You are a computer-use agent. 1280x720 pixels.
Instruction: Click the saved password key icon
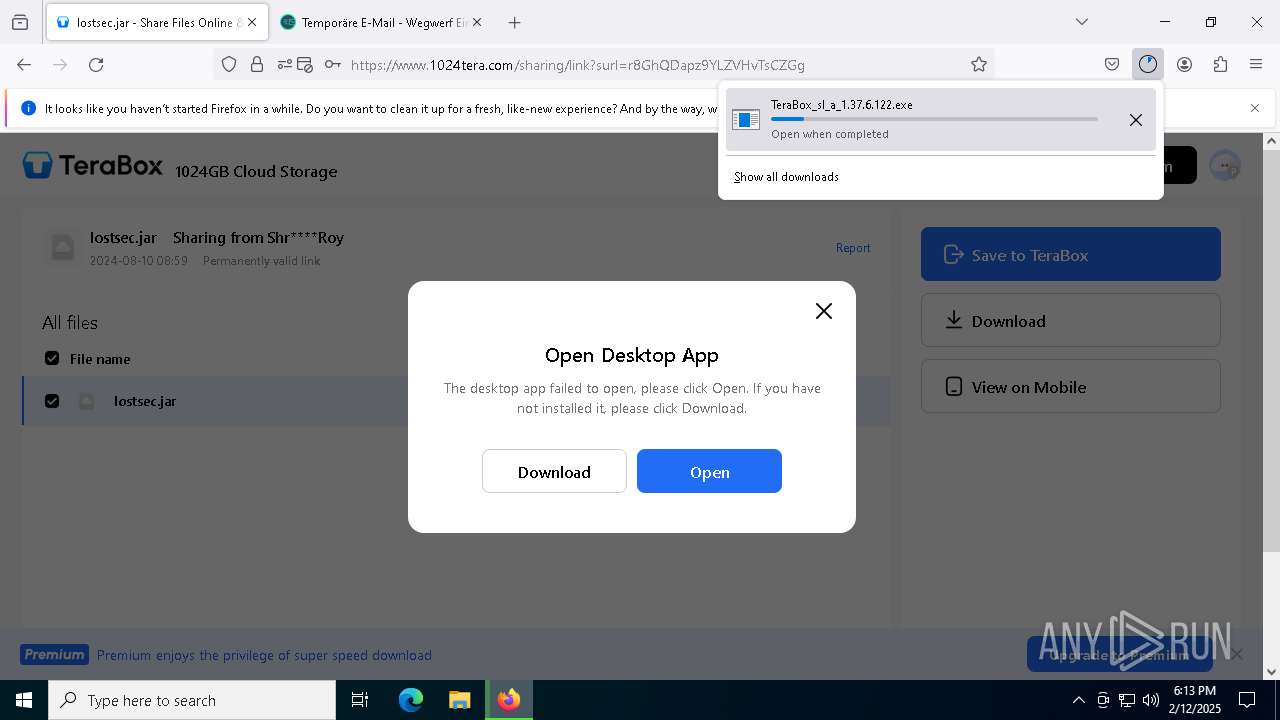tap(333, 64)
